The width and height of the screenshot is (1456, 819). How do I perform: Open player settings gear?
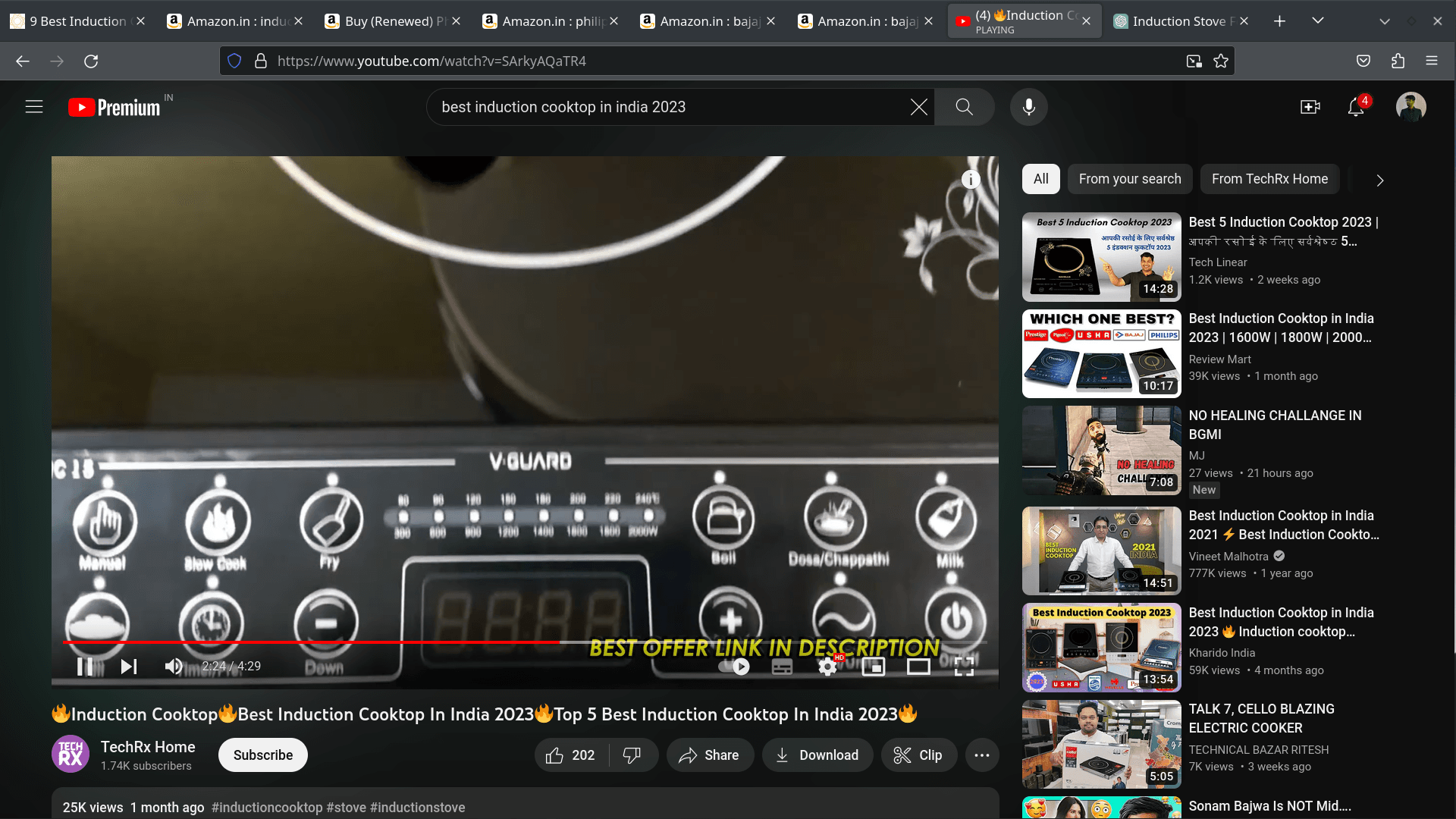tap(827, 667)
